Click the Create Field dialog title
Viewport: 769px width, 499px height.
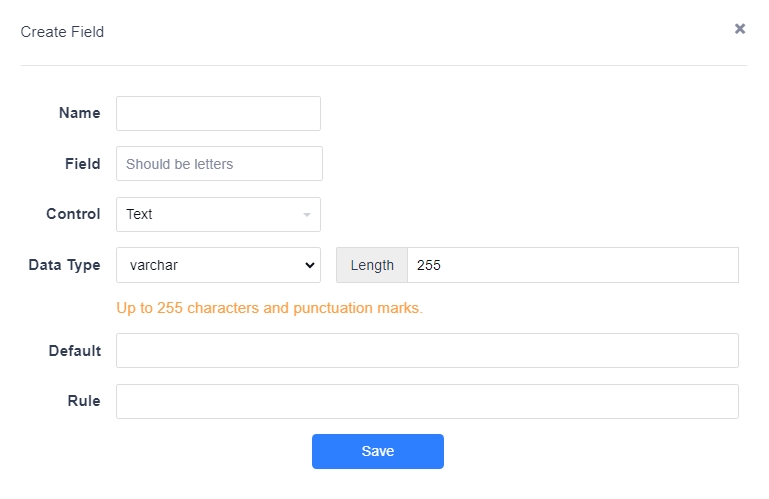(x=62, y=32)
